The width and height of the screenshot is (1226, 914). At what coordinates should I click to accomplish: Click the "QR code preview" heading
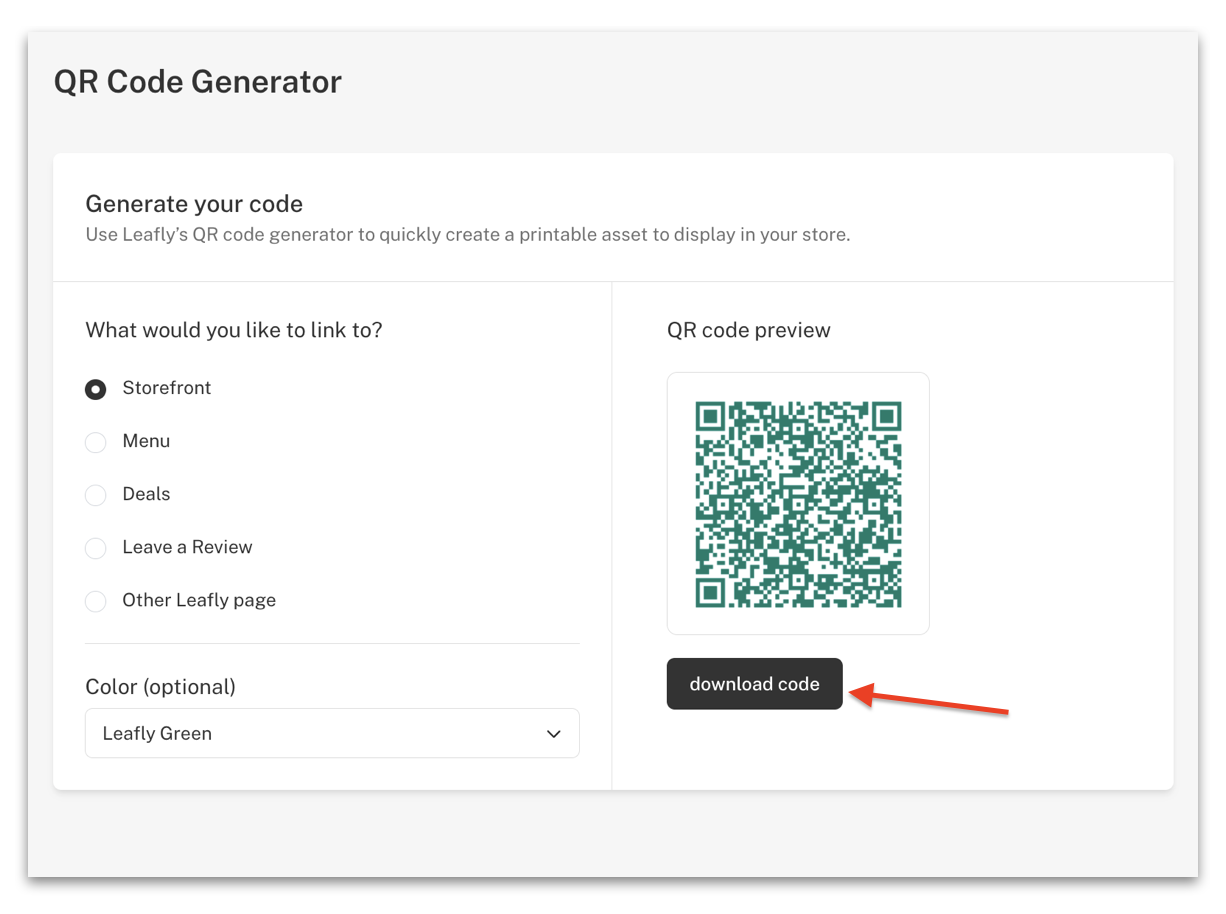(x=749, y=330)
